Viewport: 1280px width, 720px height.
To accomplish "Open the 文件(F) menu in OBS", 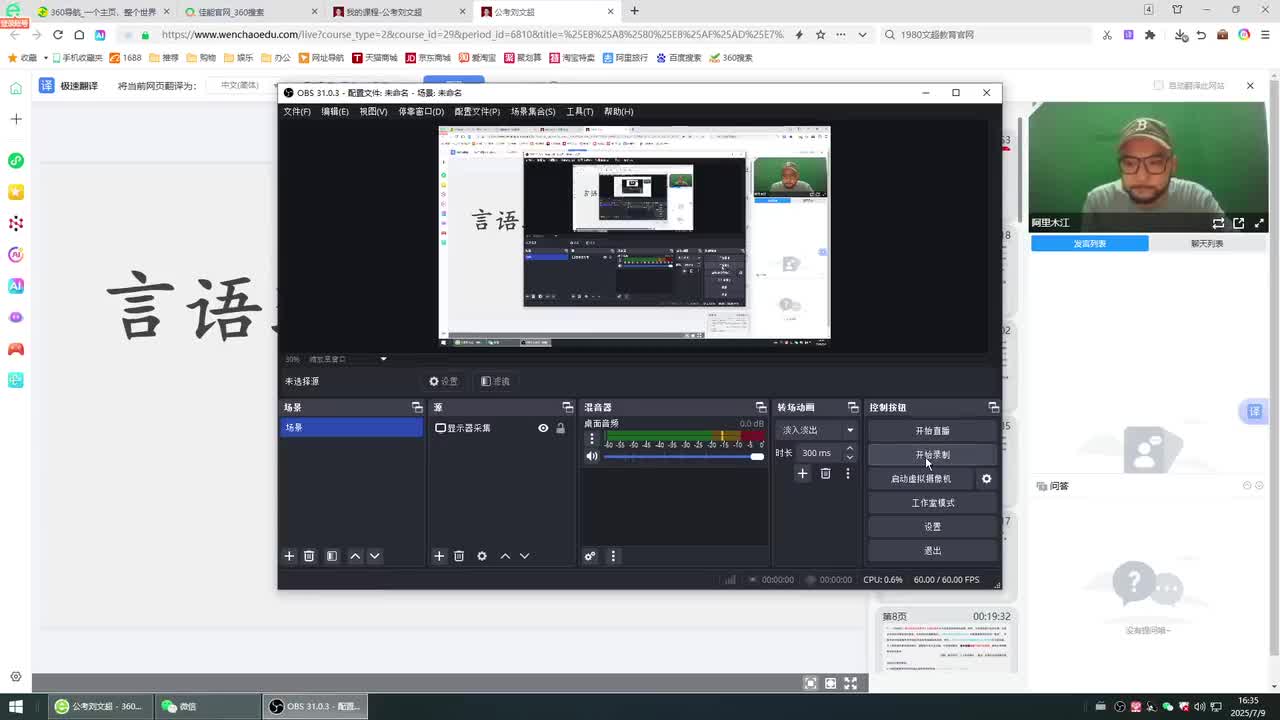I will point(297,111).
